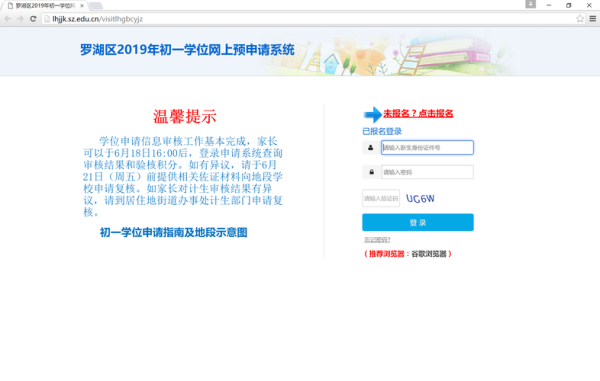
Task: Open the Chrome hamburger menu
Action: tap(593, 18)
